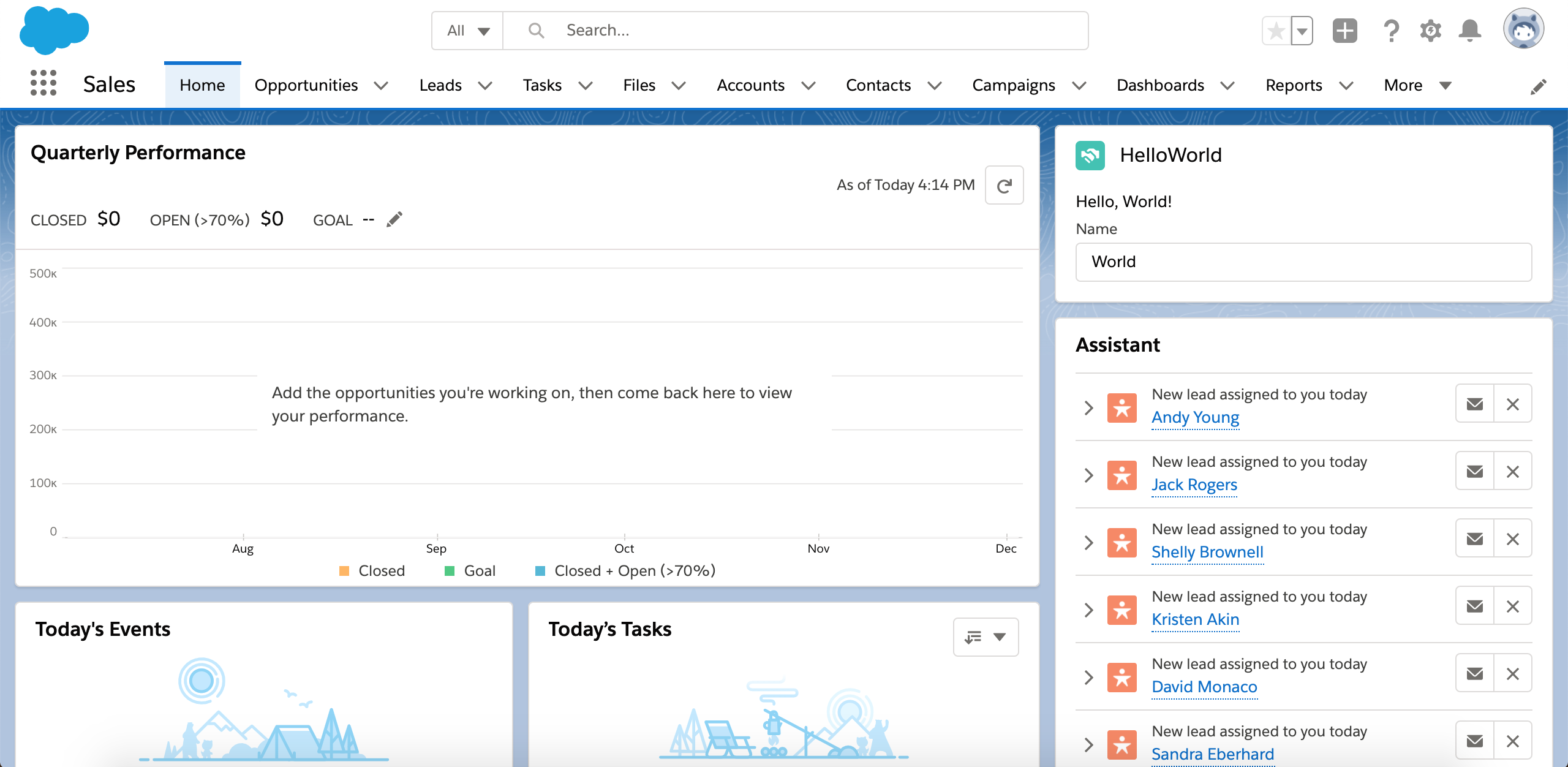Click the green Goal legend swatch

coord(450,571)
